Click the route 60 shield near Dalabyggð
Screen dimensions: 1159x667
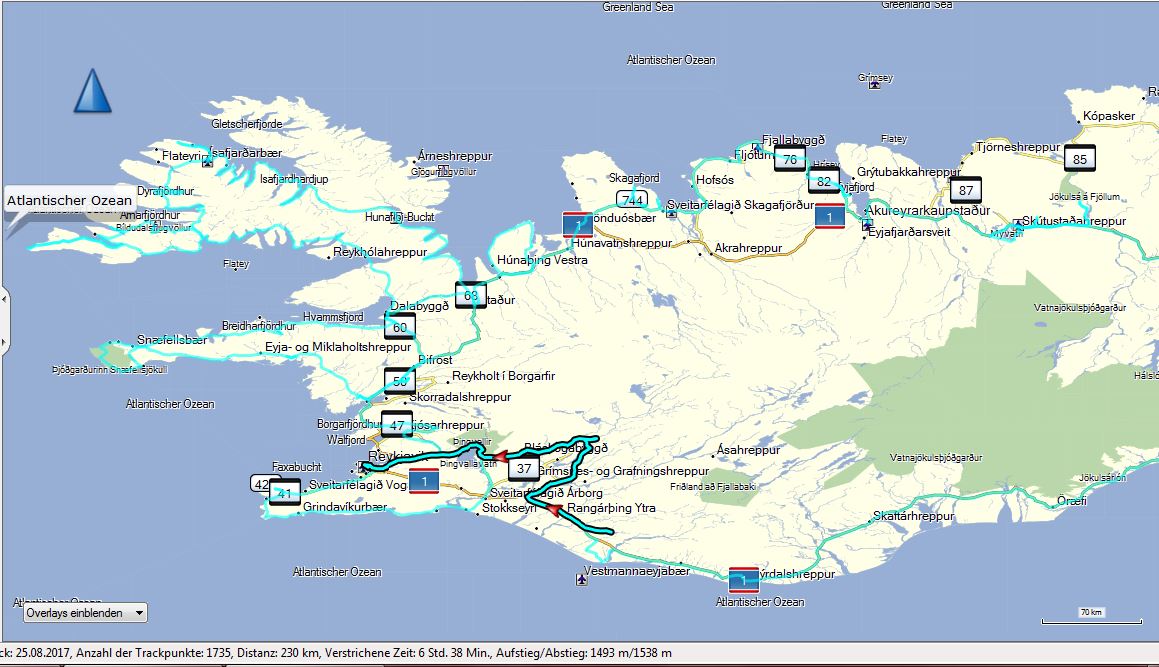(x=399, y=327)
